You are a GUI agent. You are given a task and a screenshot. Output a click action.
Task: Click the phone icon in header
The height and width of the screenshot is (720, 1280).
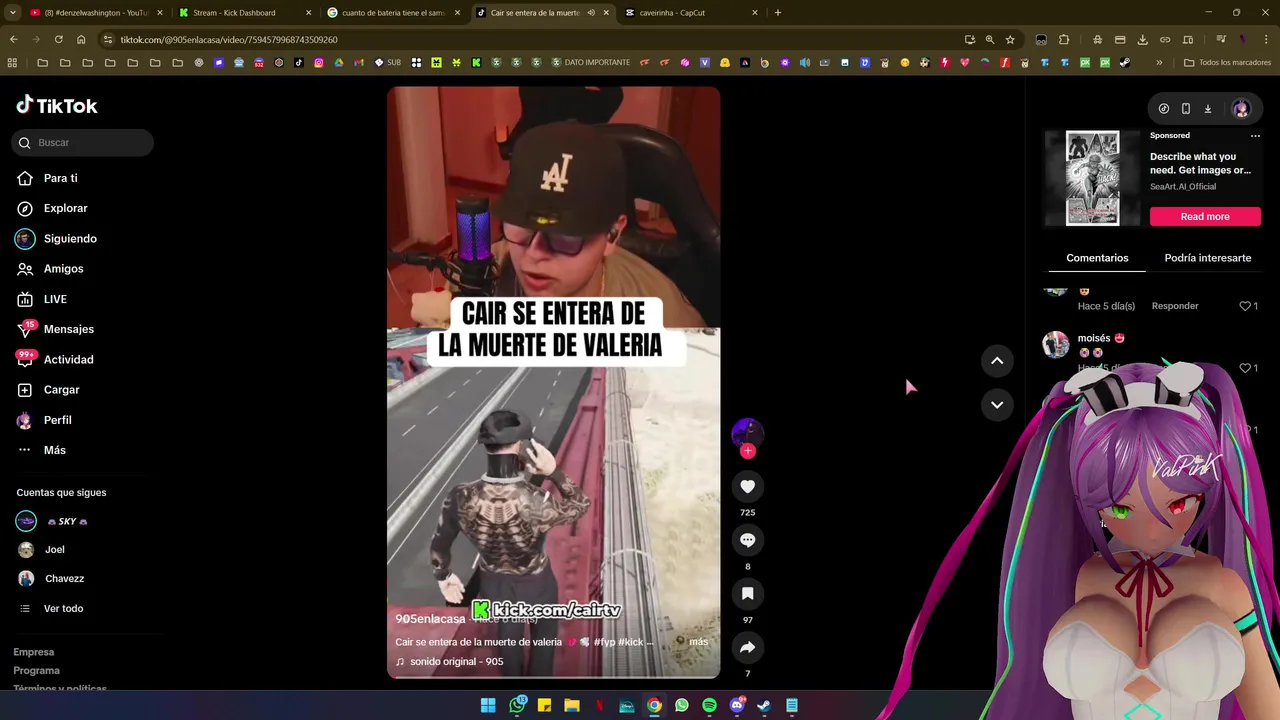pos(1185,109)
